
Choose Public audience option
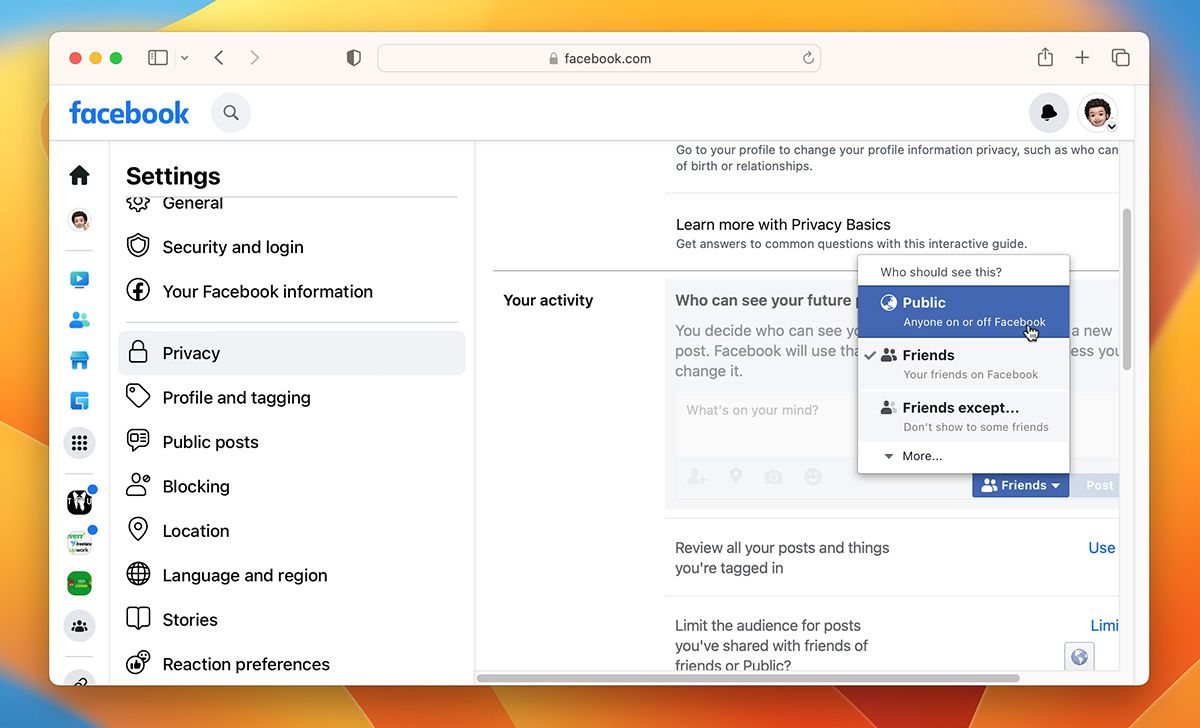click(964, 312)
